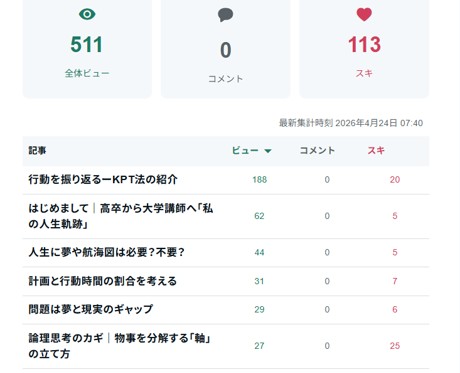Click the view count 44
460x373 pixels.
point(259,253)
